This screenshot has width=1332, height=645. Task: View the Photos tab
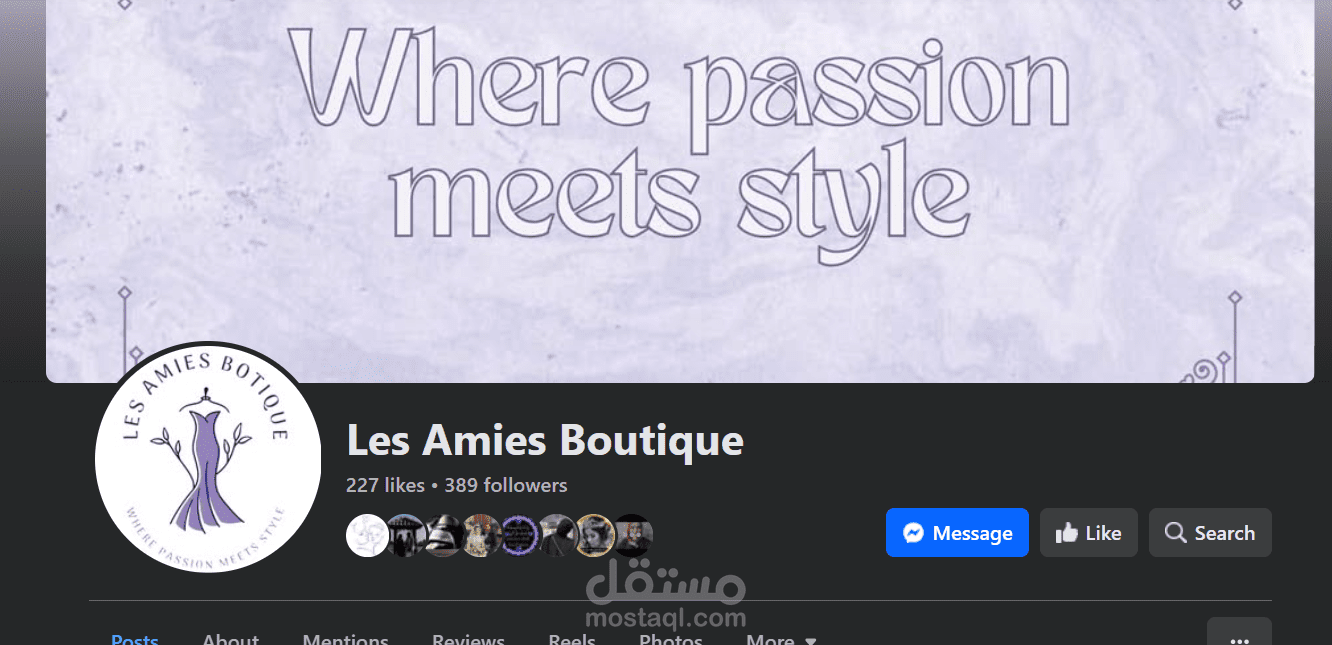[x=671, y=639]
